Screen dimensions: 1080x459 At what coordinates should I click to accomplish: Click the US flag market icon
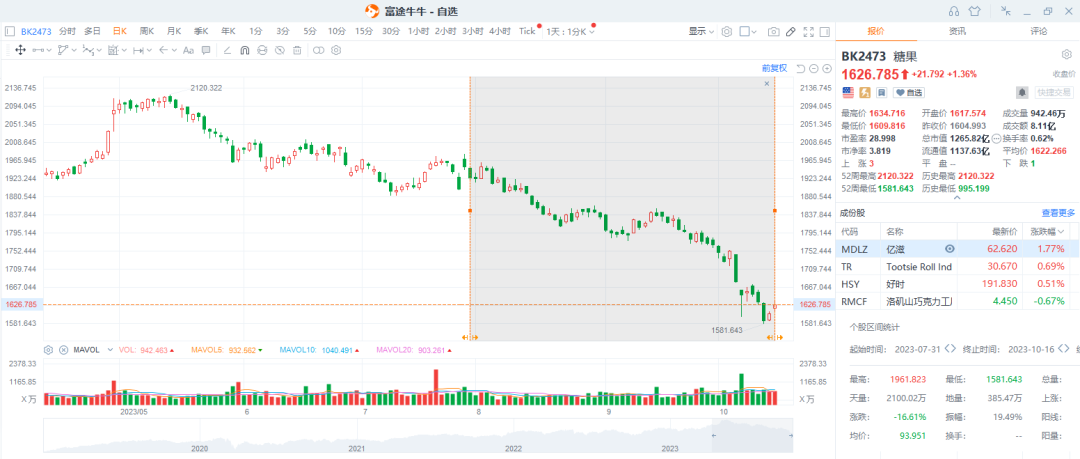(x=848, y=92)
